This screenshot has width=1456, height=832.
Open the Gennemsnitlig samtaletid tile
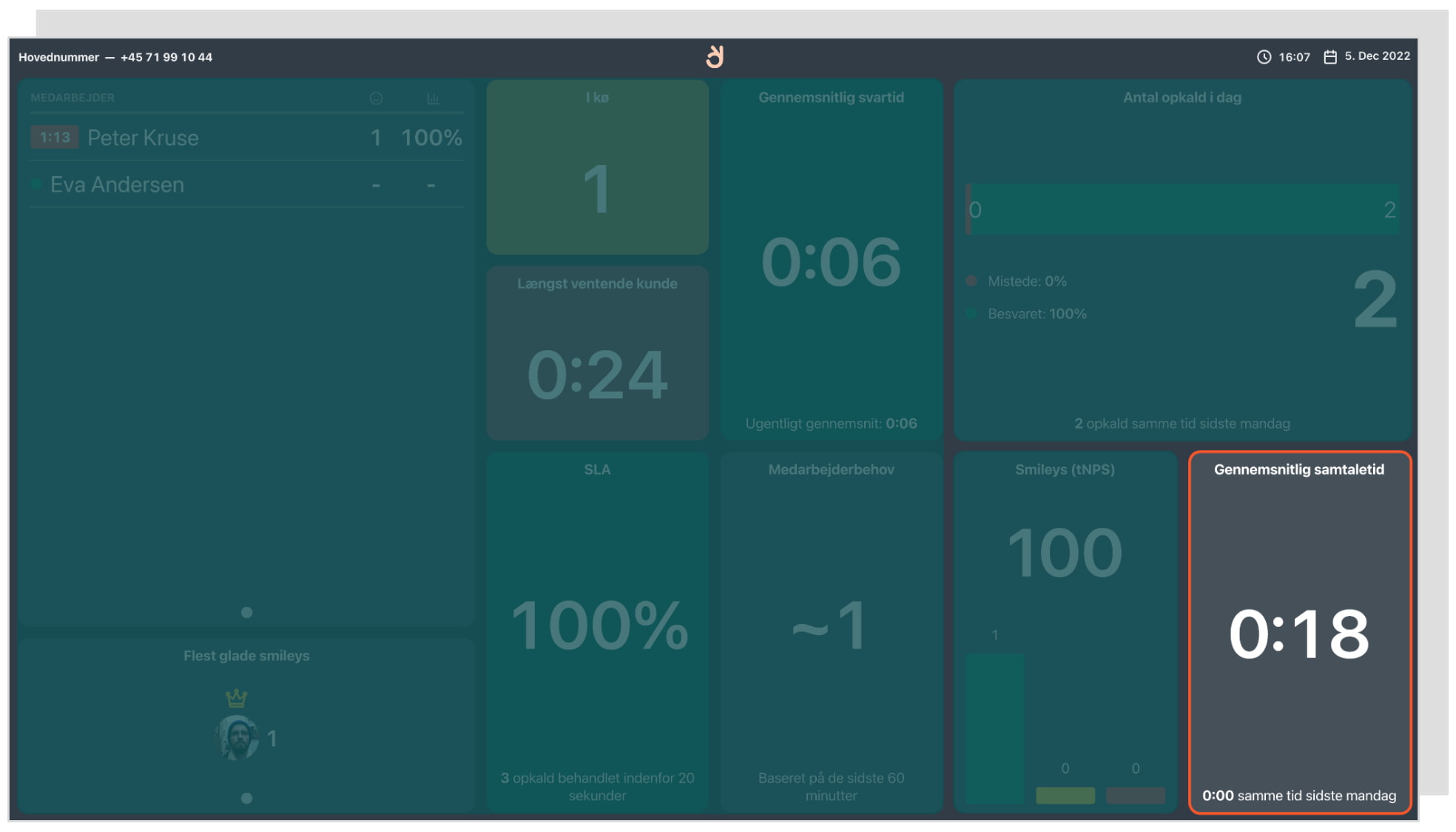[1299, 632]
